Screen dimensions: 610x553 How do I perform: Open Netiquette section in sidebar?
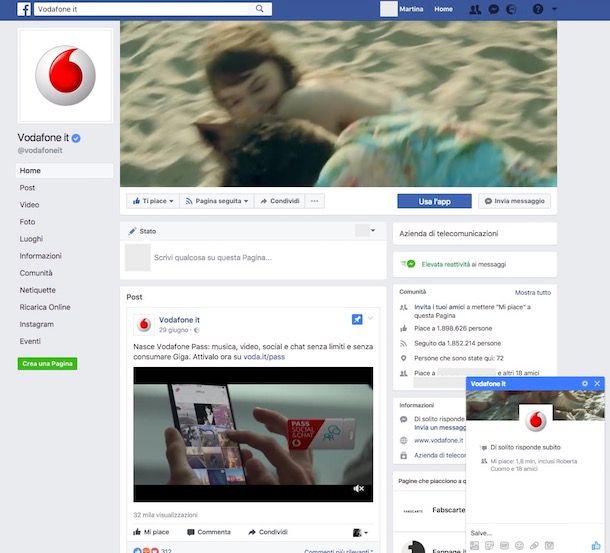[x=37, y=290]
